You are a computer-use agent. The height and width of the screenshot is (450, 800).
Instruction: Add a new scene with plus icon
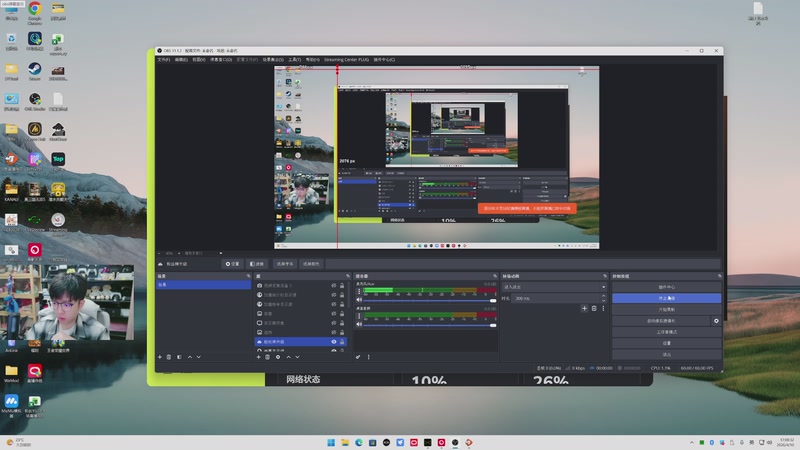coord(160,357)
